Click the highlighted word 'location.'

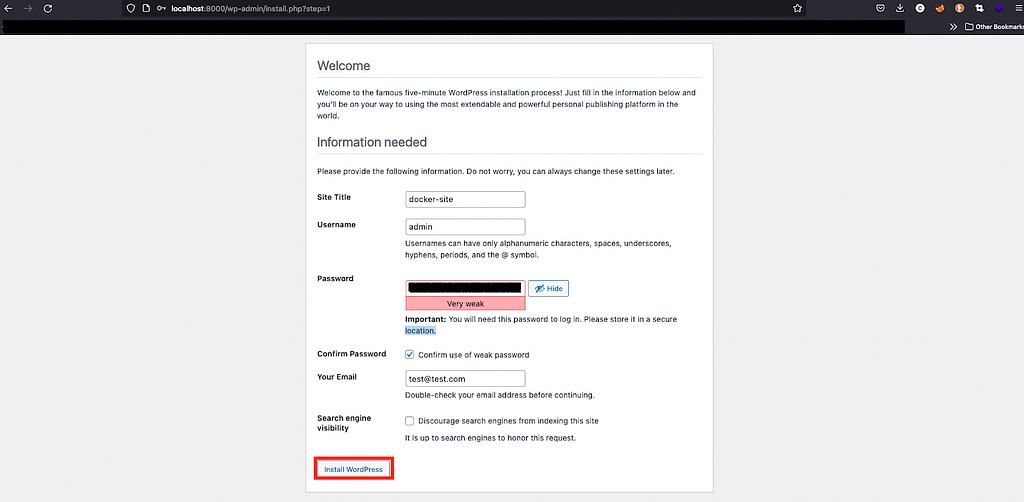pyautogui.click(x=420, y=330)
